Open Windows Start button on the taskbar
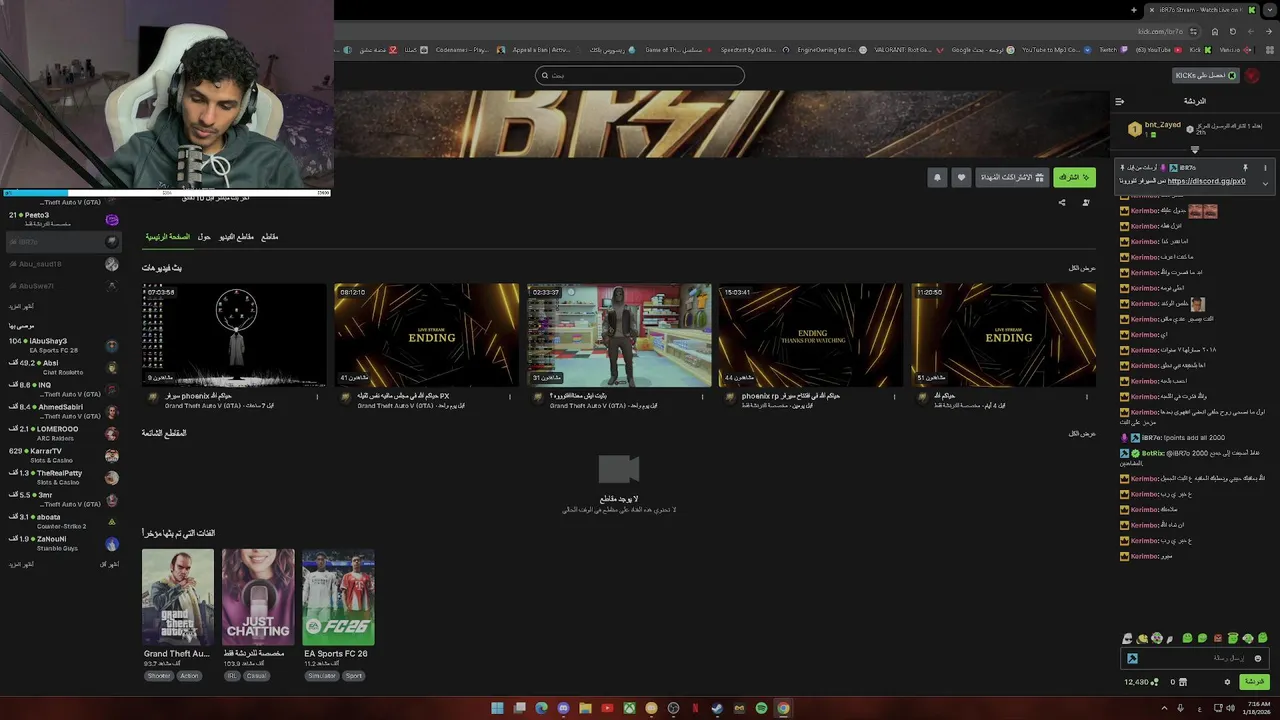 click(497, 708)
